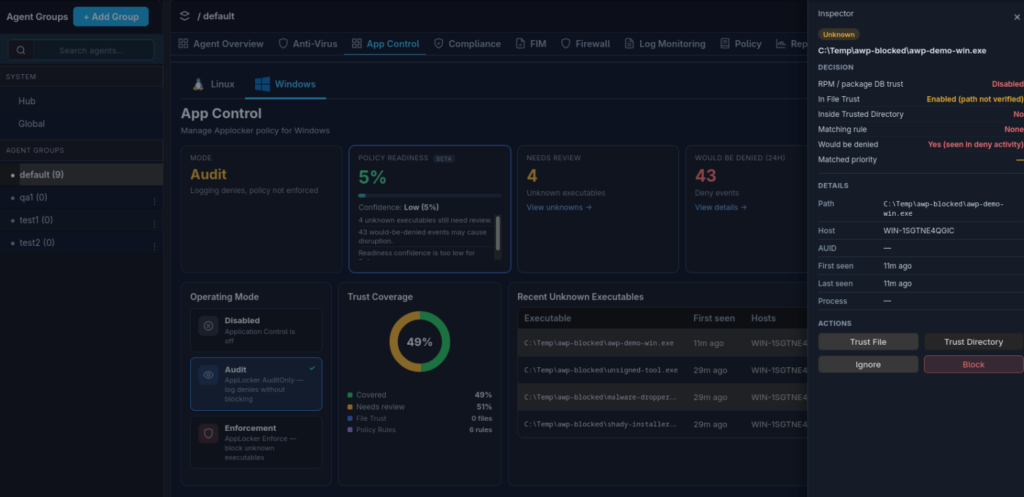Switch to the Firewall tab
The width and height of the screenshot is (1024, 497).
(x=585, y=44)
